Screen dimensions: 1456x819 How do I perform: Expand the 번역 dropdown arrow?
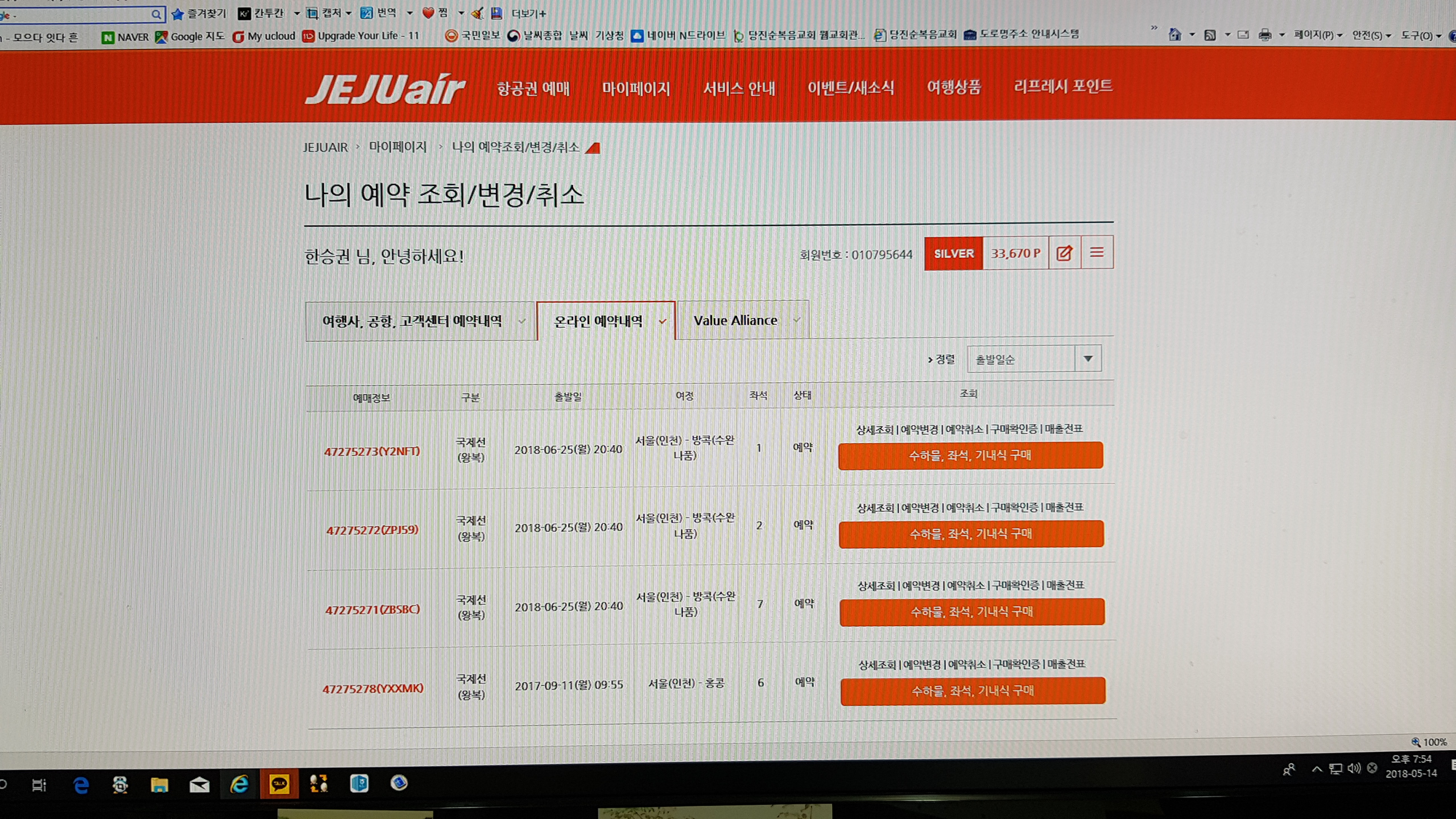point(409,13)
